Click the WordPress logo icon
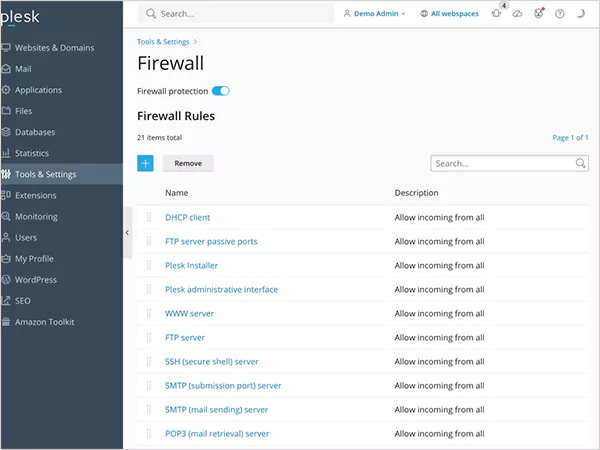 pyautogui.click(x=5, y=280)
